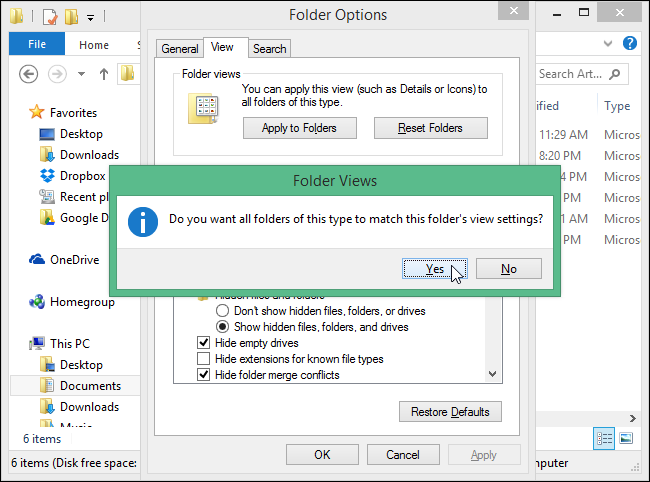Click Reset Folders button

(431, 128)
